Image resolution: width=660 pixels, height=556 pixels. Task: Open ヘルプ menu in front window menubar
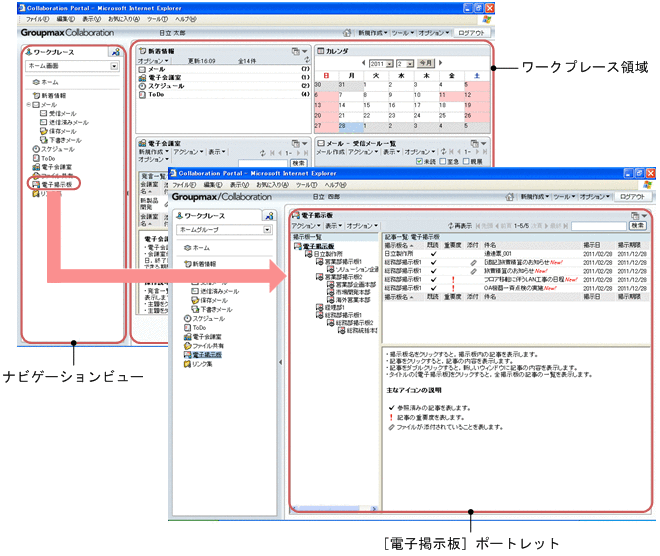335,185
